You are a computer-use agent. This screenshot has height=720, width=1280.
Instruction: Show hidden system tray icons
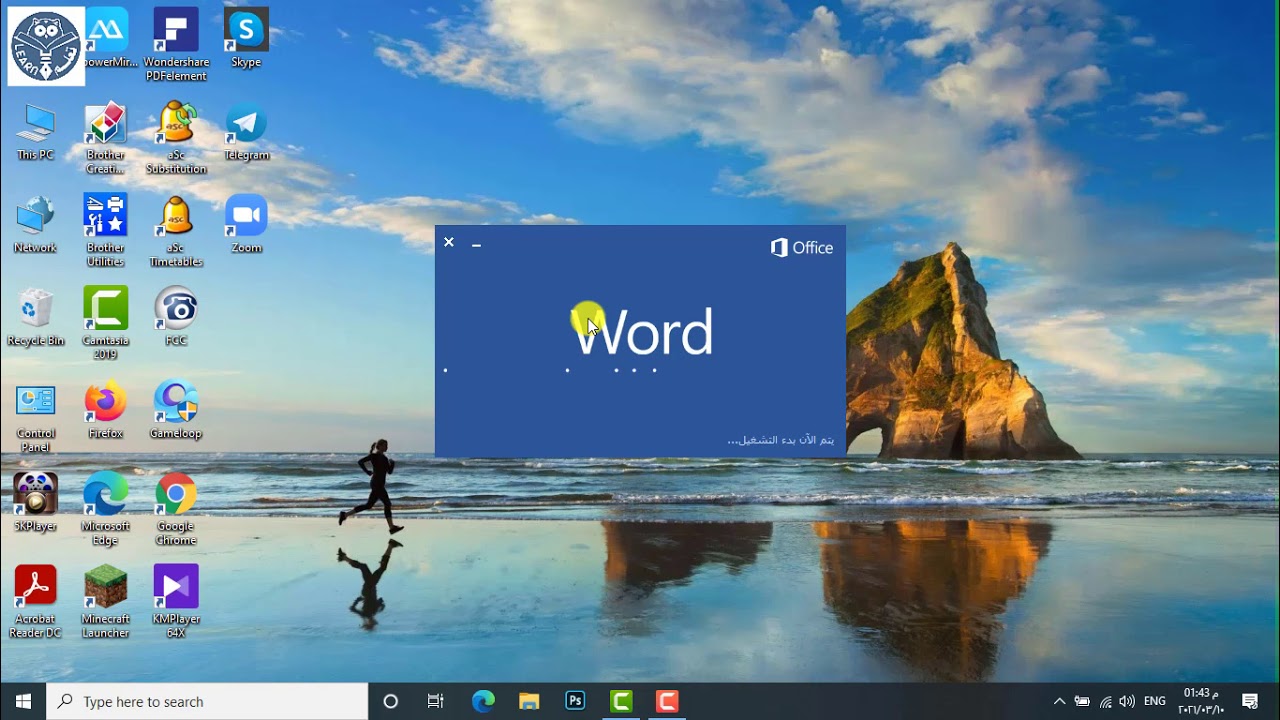click(1059, 701)
